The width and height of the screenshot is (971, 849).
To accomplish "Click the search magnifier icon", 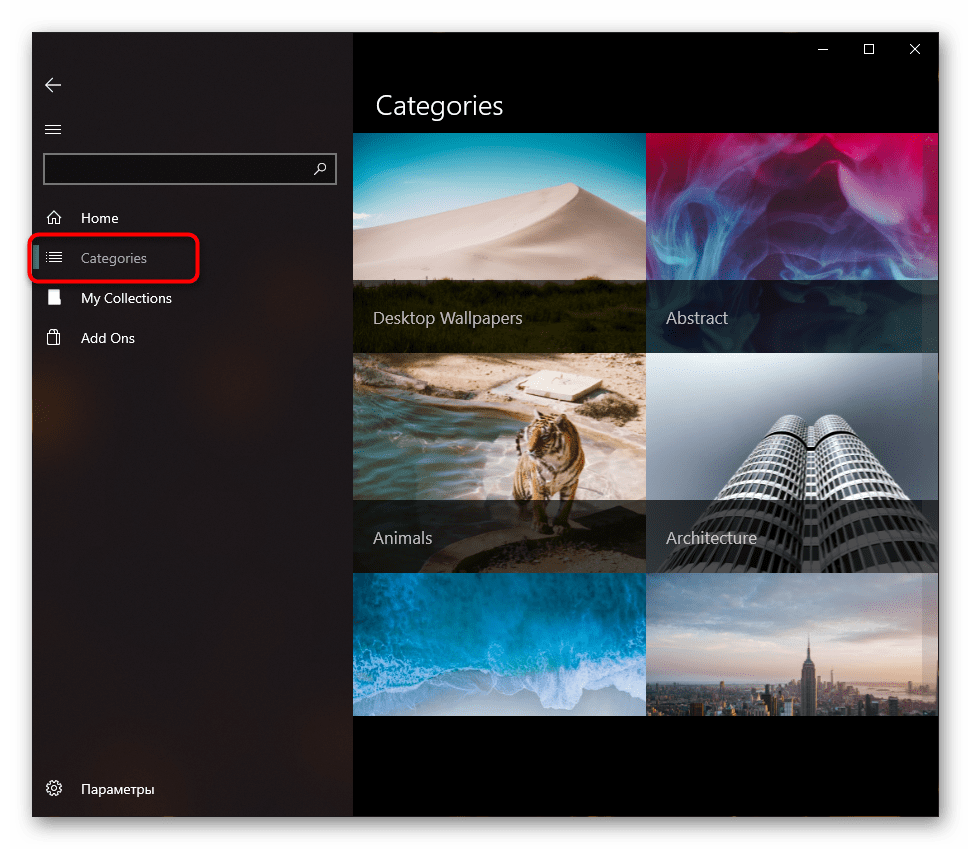I will [320, 169].
